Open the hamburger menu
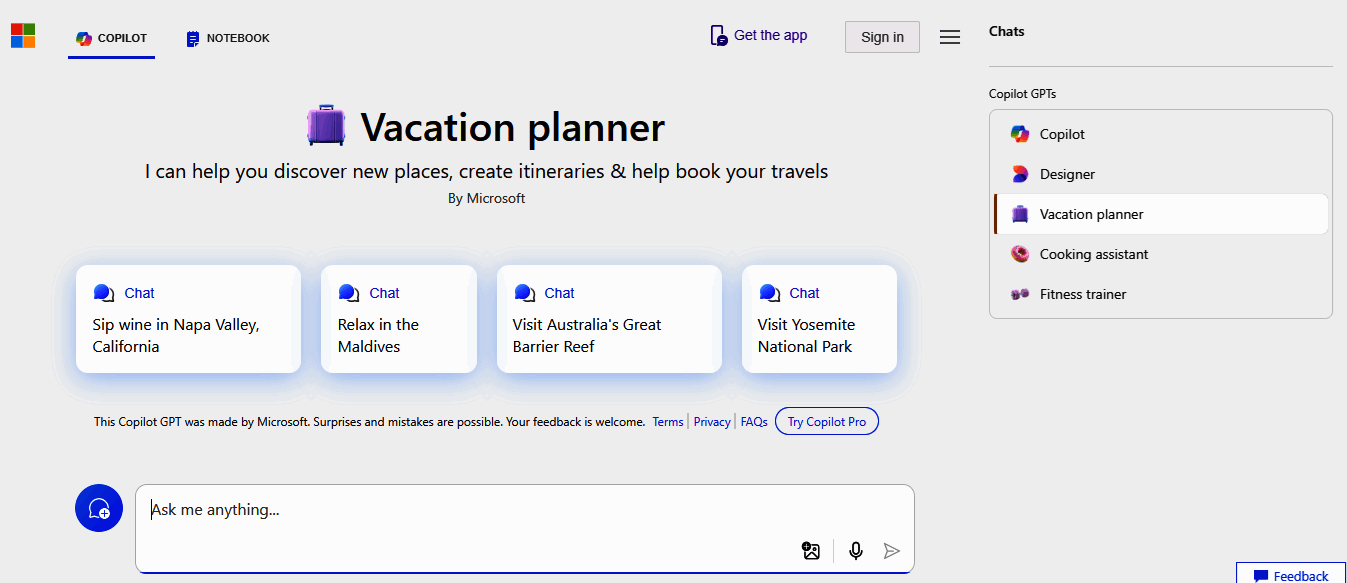The height and width of the screenshot is (583, 1347). pyautogui.click(x=950, y=37)
